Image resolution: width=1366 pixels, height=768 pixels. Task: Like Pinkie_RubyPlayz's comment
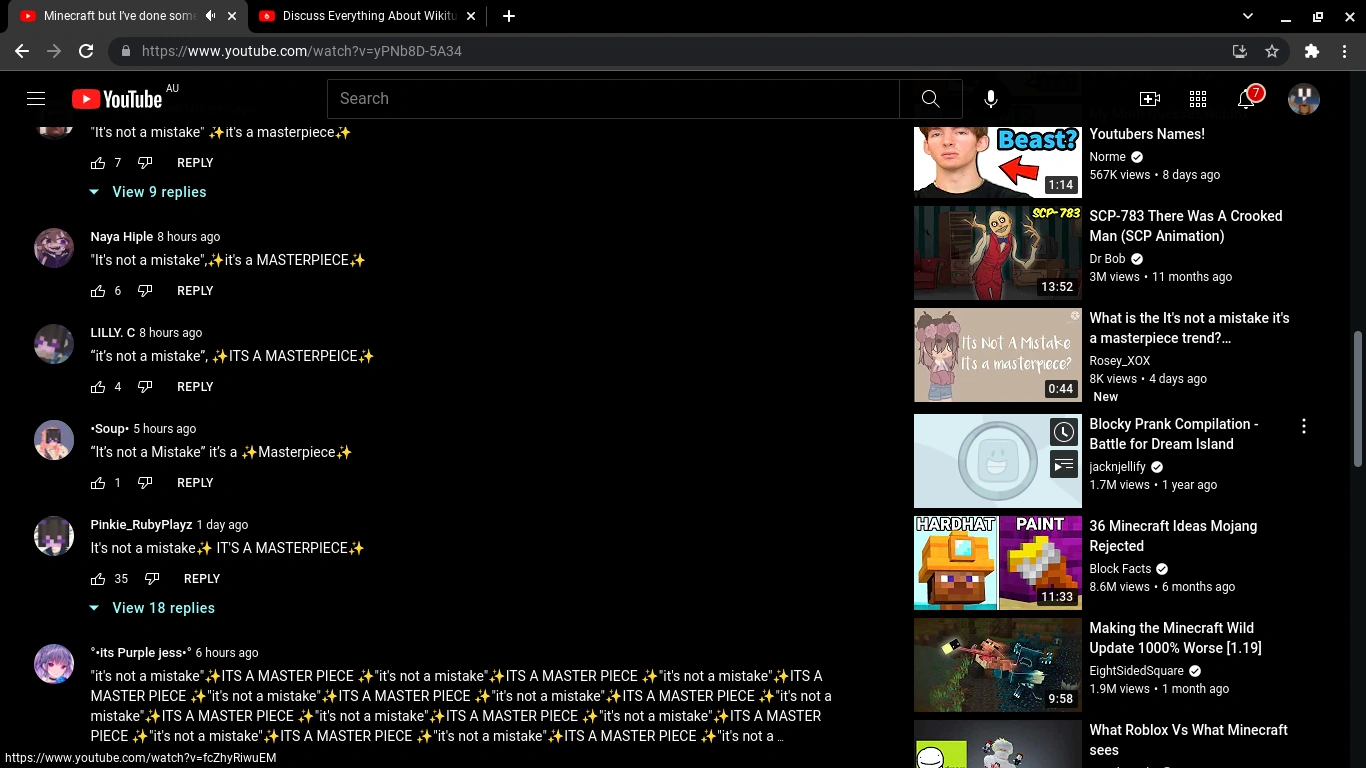[x=98, y=579]
